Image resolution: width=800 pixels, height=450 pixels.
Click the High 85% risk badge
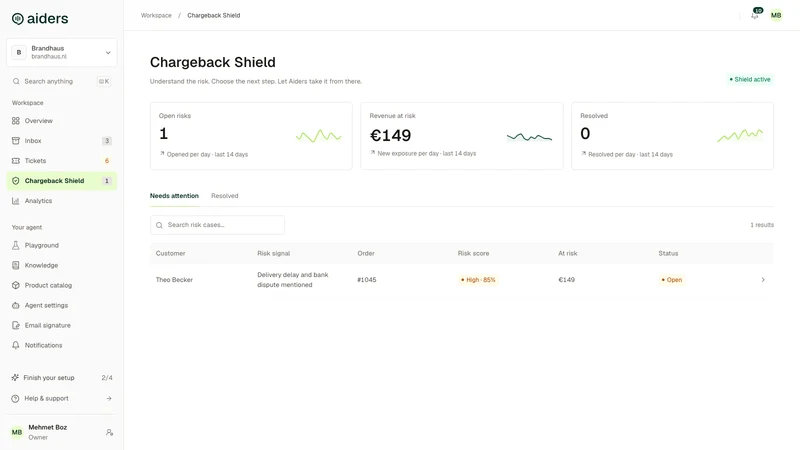tap(478, 280)
